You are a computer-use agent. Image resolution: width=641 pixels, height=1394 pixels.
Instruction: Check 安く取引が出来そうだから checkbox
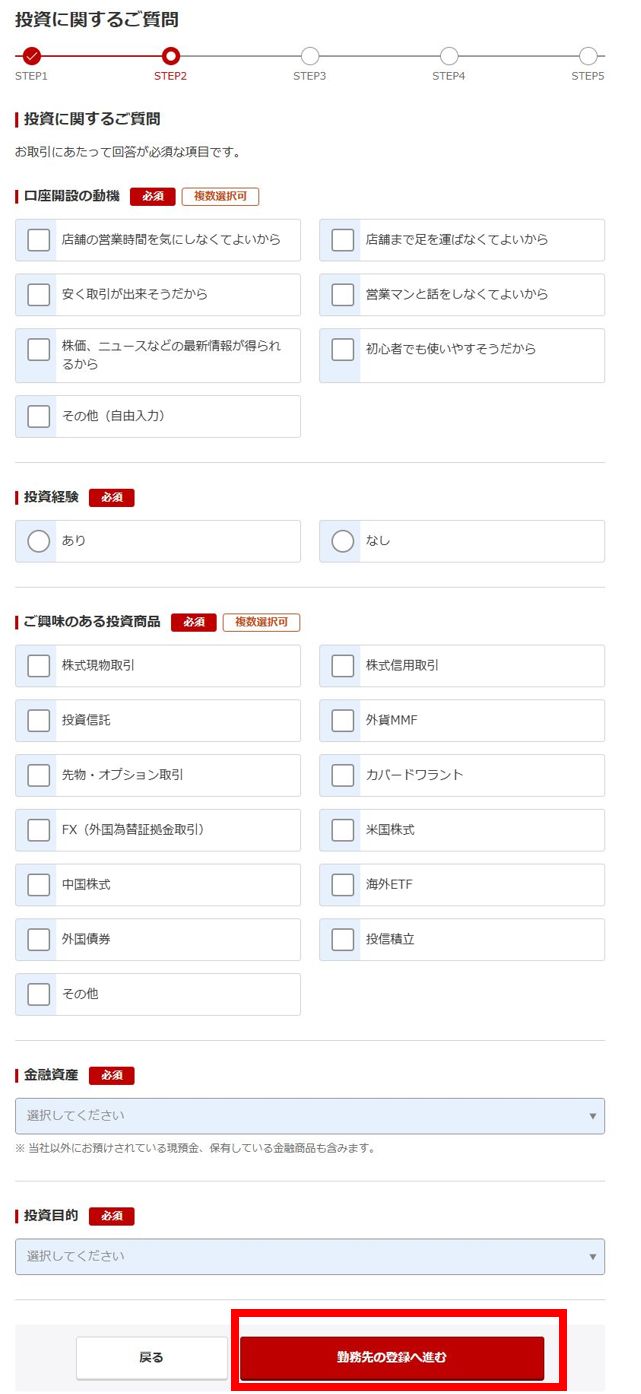click(37, 294)
